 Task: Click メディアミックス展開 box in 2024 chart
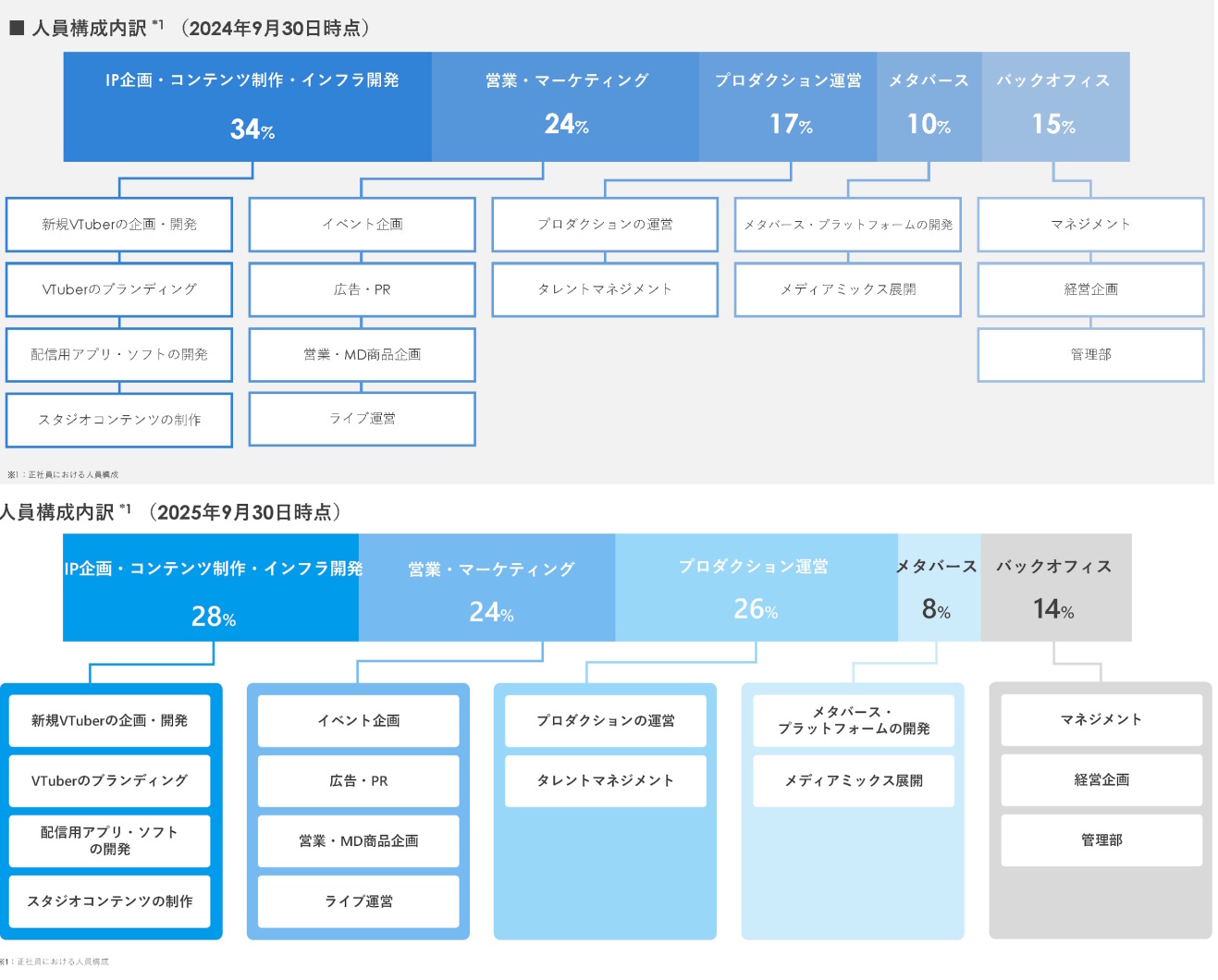(848, 289)
